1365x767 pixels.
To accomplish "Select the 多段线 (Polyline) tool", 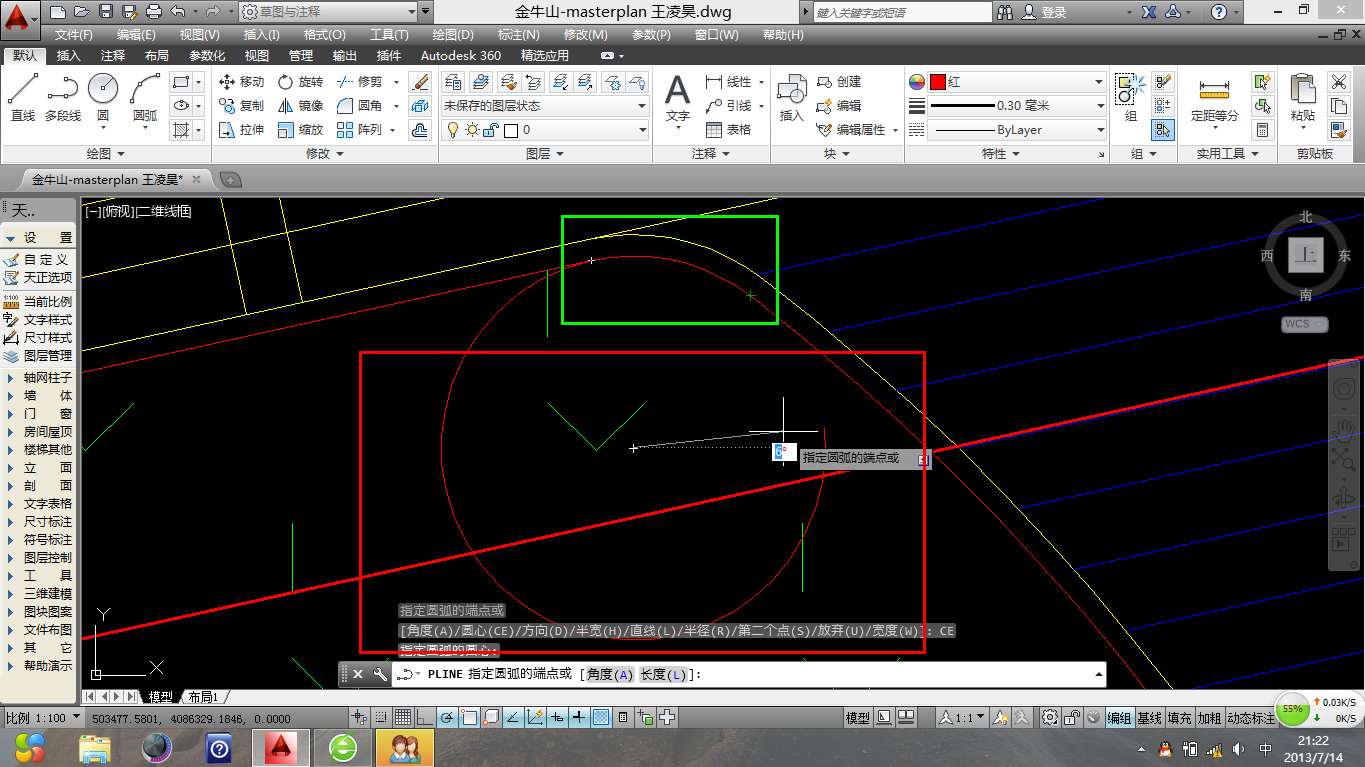I will tap(63, 97).
